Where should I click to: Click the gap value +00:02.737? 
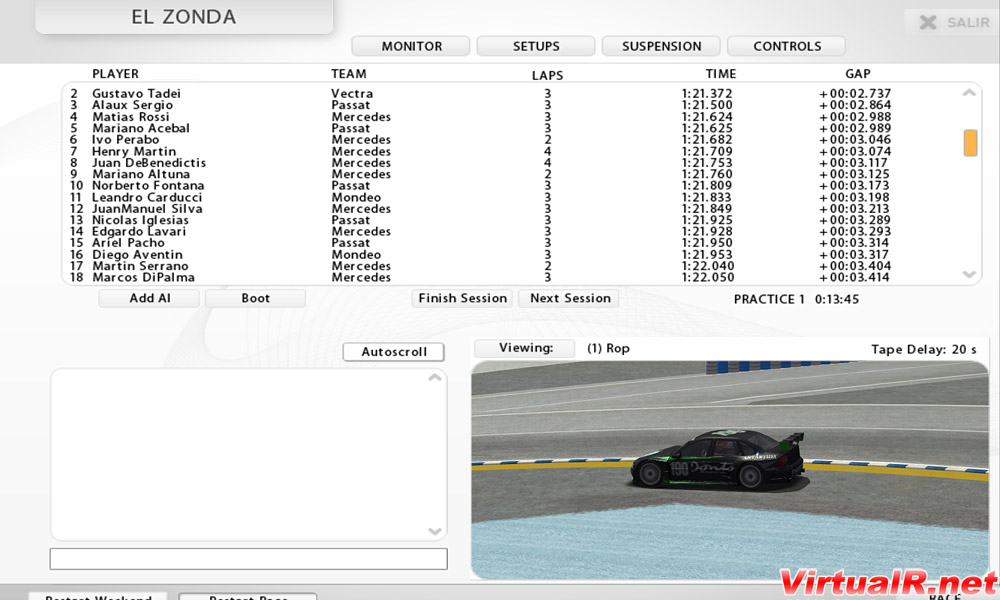(x=855, y=94)
